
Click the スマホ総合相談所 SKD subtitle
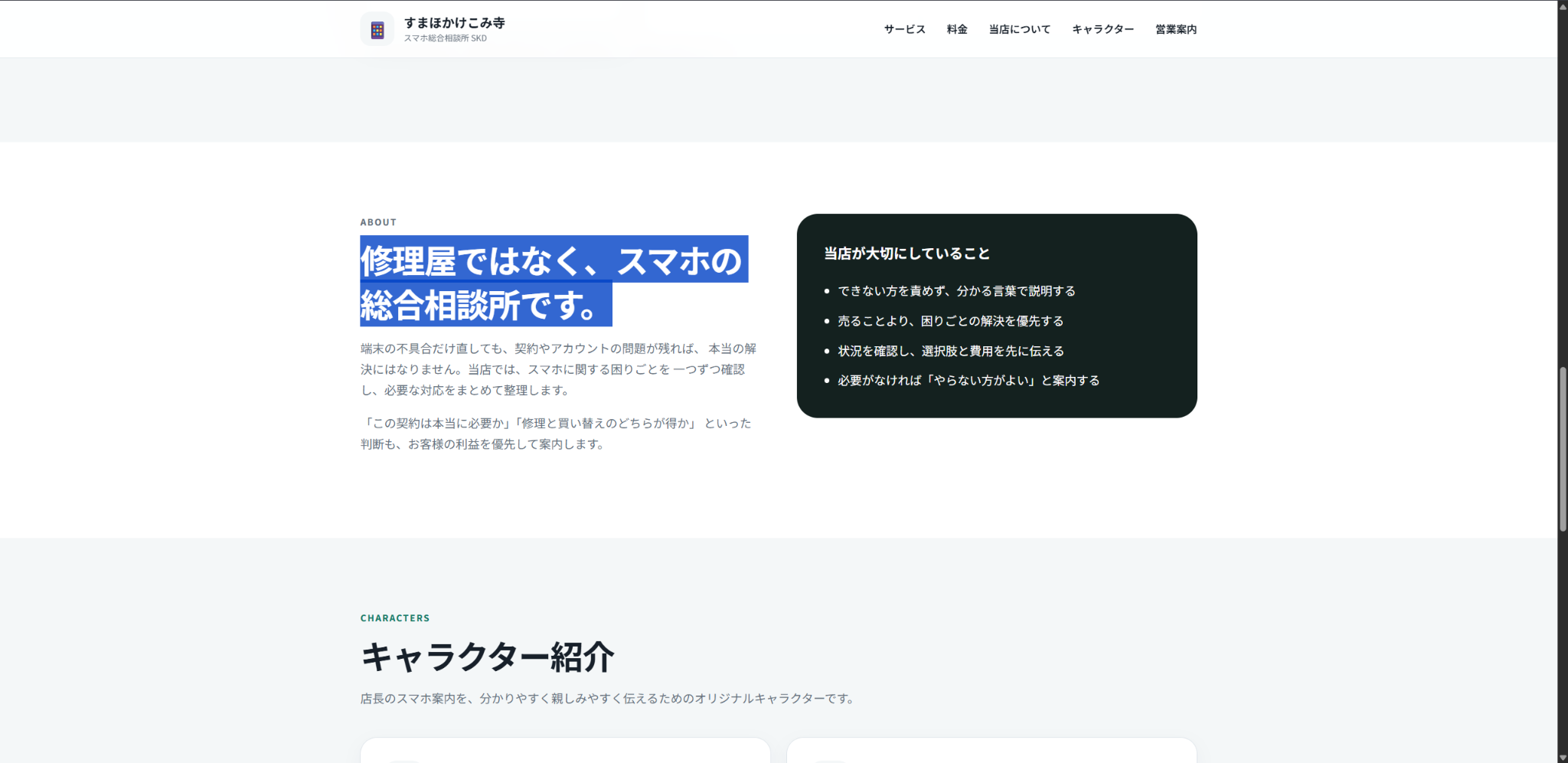(445, 38)
